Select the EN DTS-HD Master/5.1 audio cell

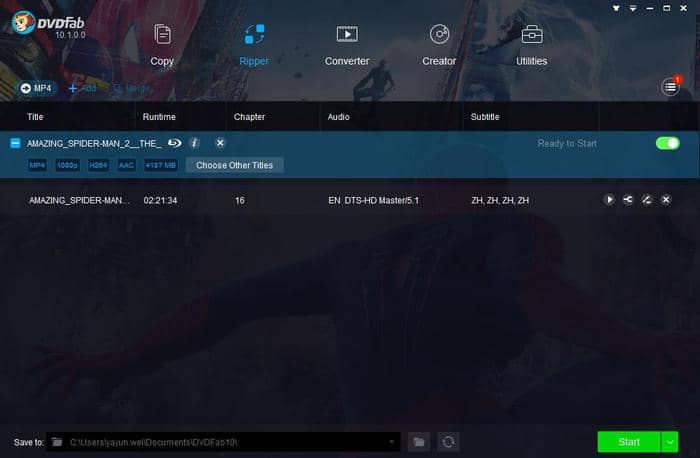374,200
